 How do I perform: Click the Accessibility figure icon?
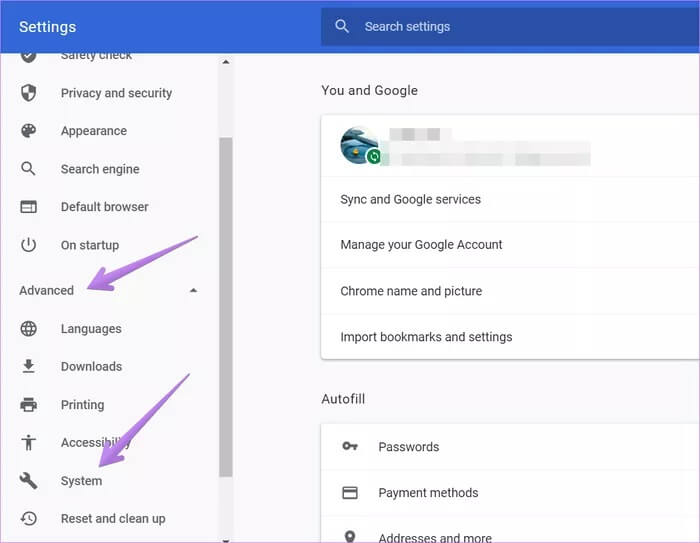tap(29, 443)
